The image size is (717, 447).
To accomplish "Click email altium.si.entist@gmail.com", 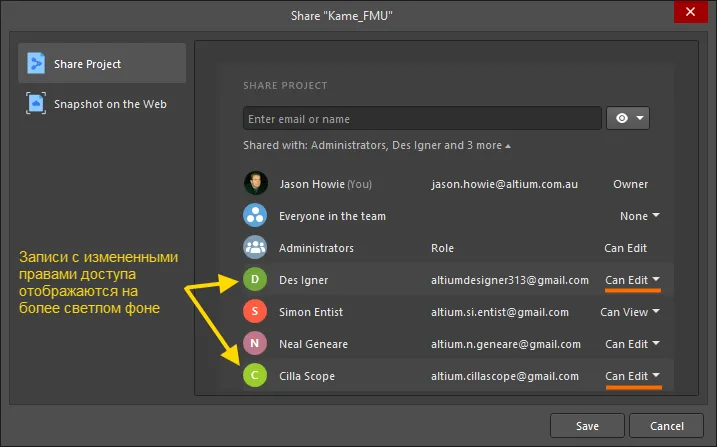I will tap(500, 312).
